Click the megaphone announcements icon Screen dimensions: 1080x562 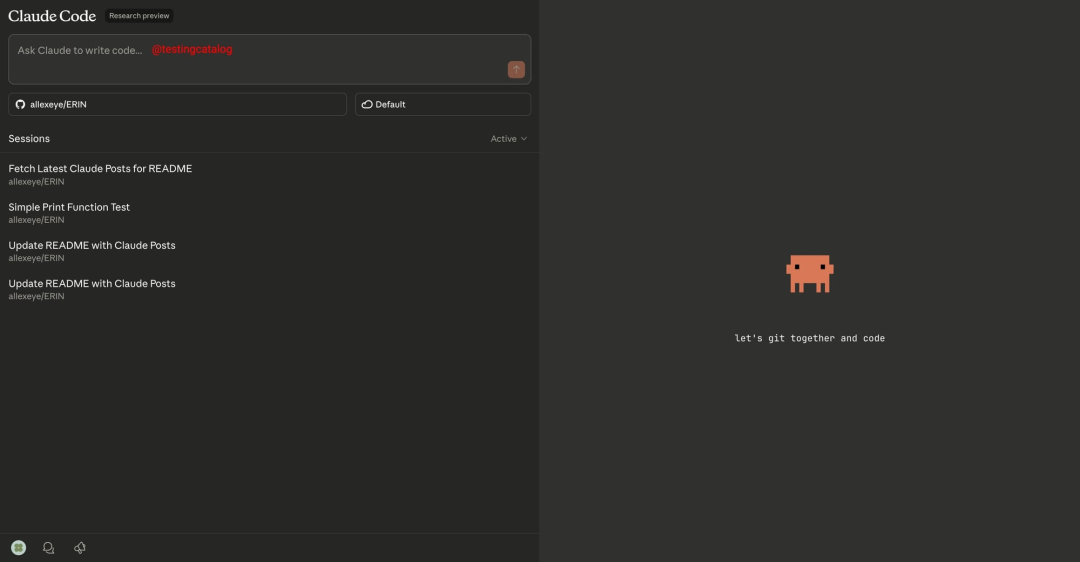(x=80, y=548)
